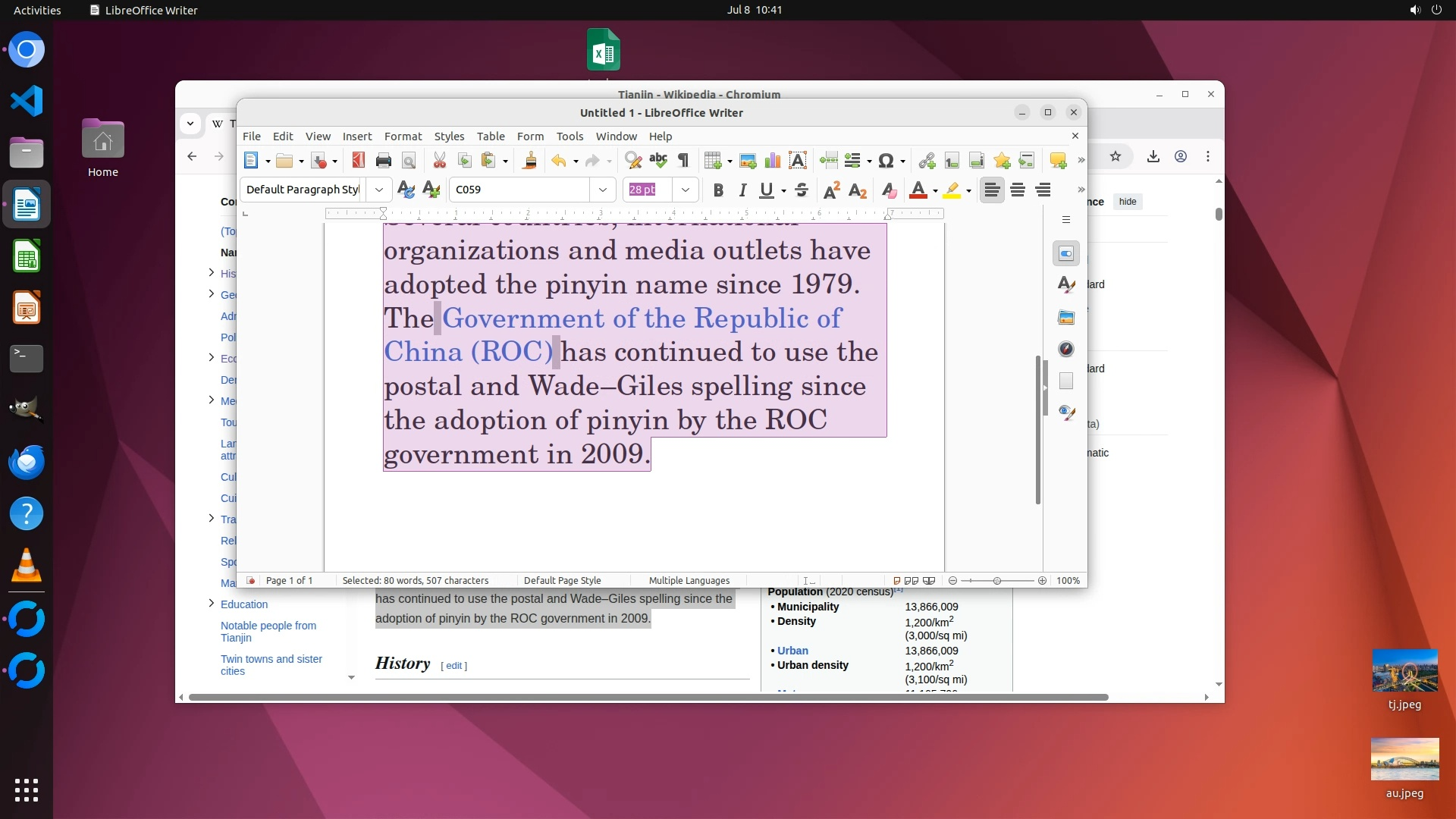Select the Clone Formatting paintbrush
This screenshot has width=1456, height=819.
pyautogui.click(x=530, y=160)
